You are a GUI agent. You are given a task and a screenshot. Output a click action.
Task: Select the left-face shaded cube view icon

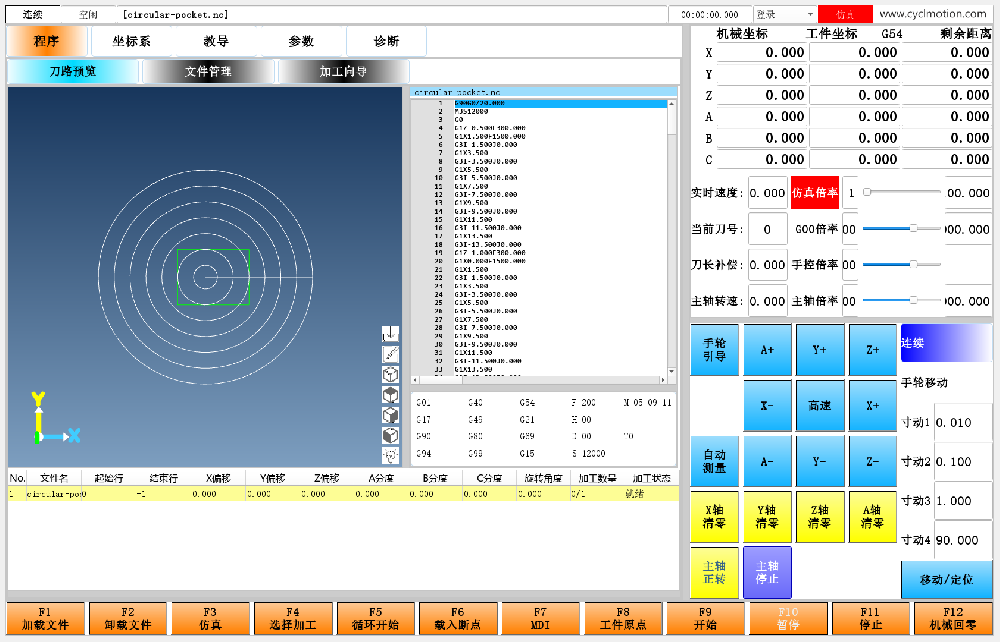click(x=390, y=435)
